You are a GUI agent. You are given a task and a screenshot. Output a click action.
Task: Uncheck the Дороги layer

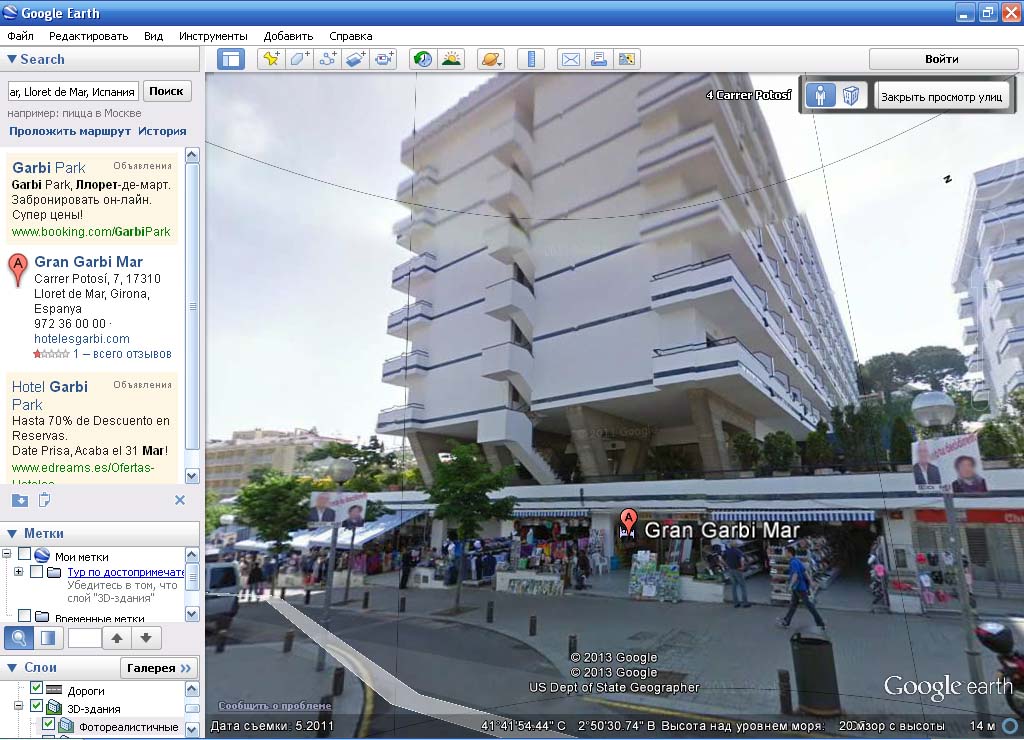click(37, 688)
